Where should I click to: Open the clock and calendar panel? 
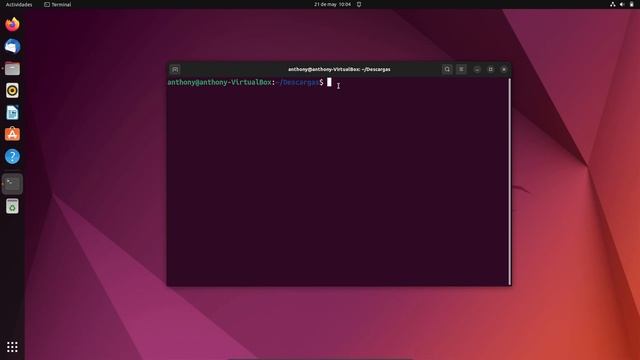coord(332,4)
